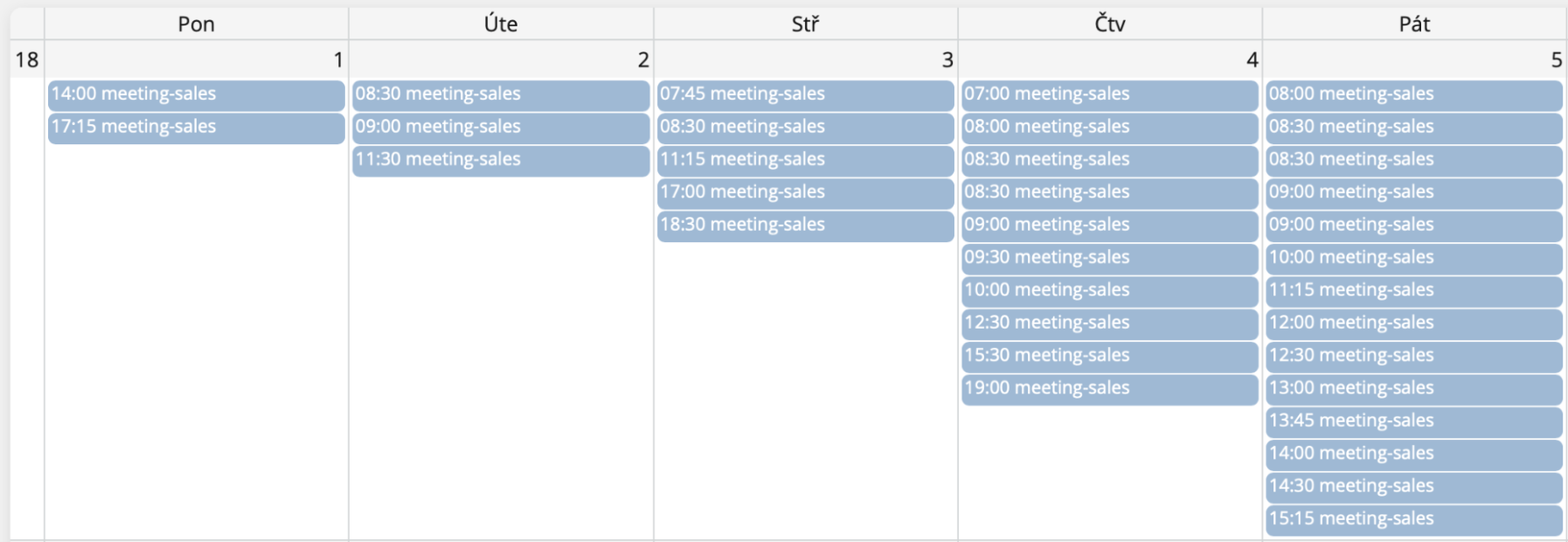Viewport: 1568px width, 542px height.
Task: Open Thursday's 09:30 meeting-sales event
Action: click(1108, 258)
